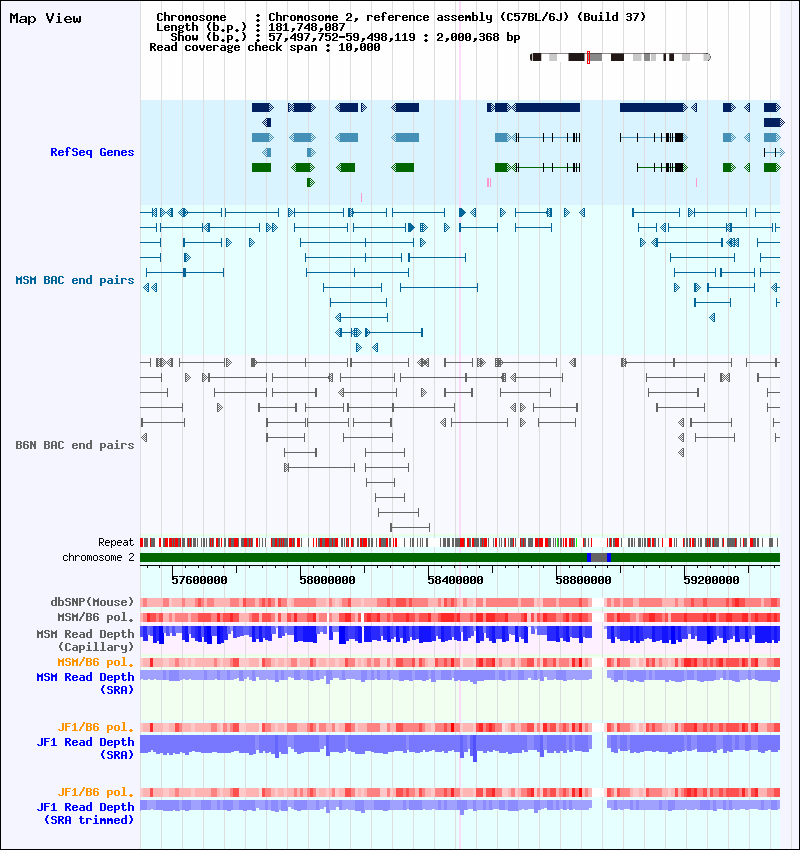Open the MSM BAC end pairs link
This screenshot has width=800, height=850.
[75, 280]
